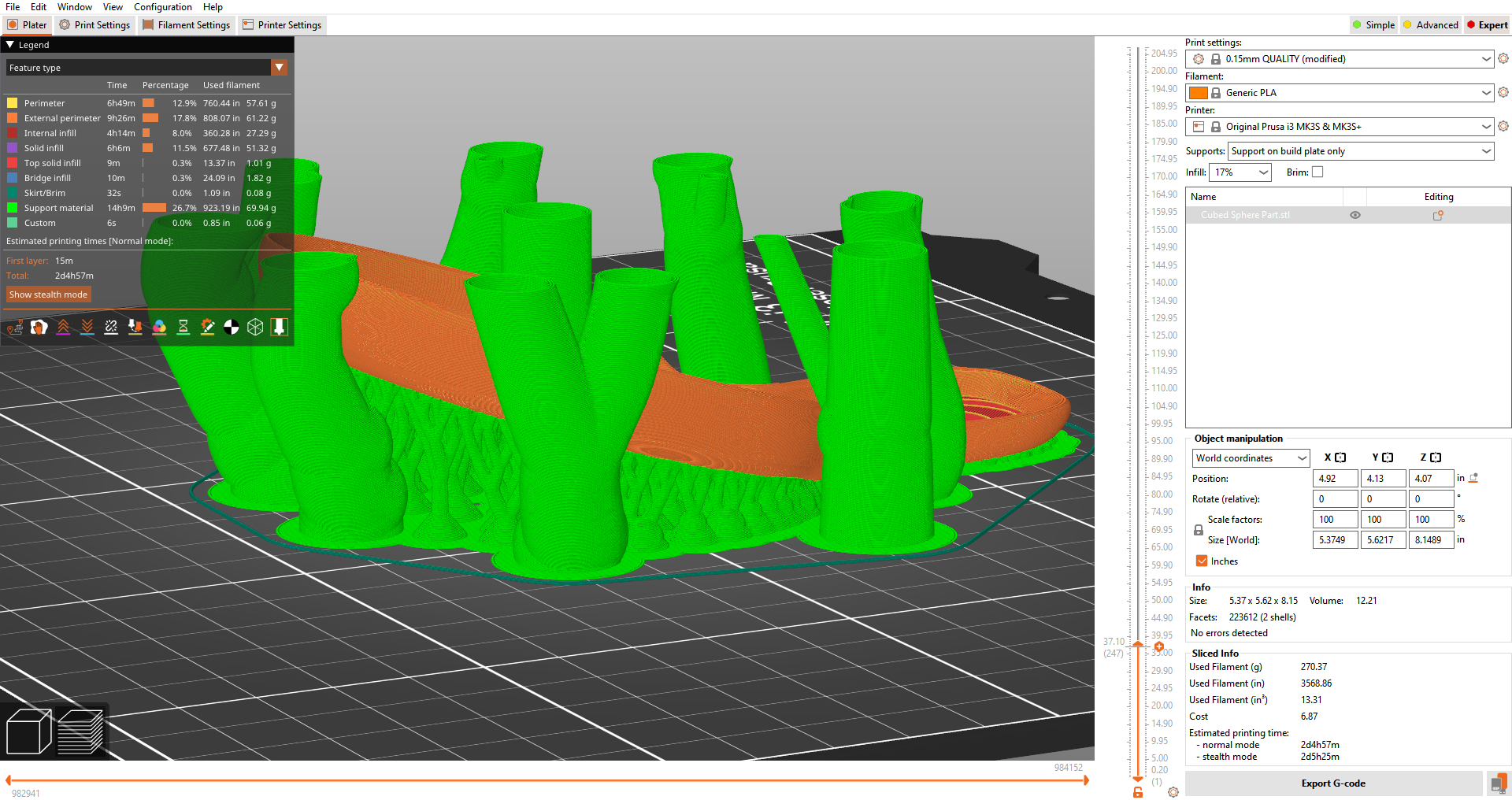Click the Export G-code button
This screenshot has height=800, width=1512.
click(x=1332, y=783)
